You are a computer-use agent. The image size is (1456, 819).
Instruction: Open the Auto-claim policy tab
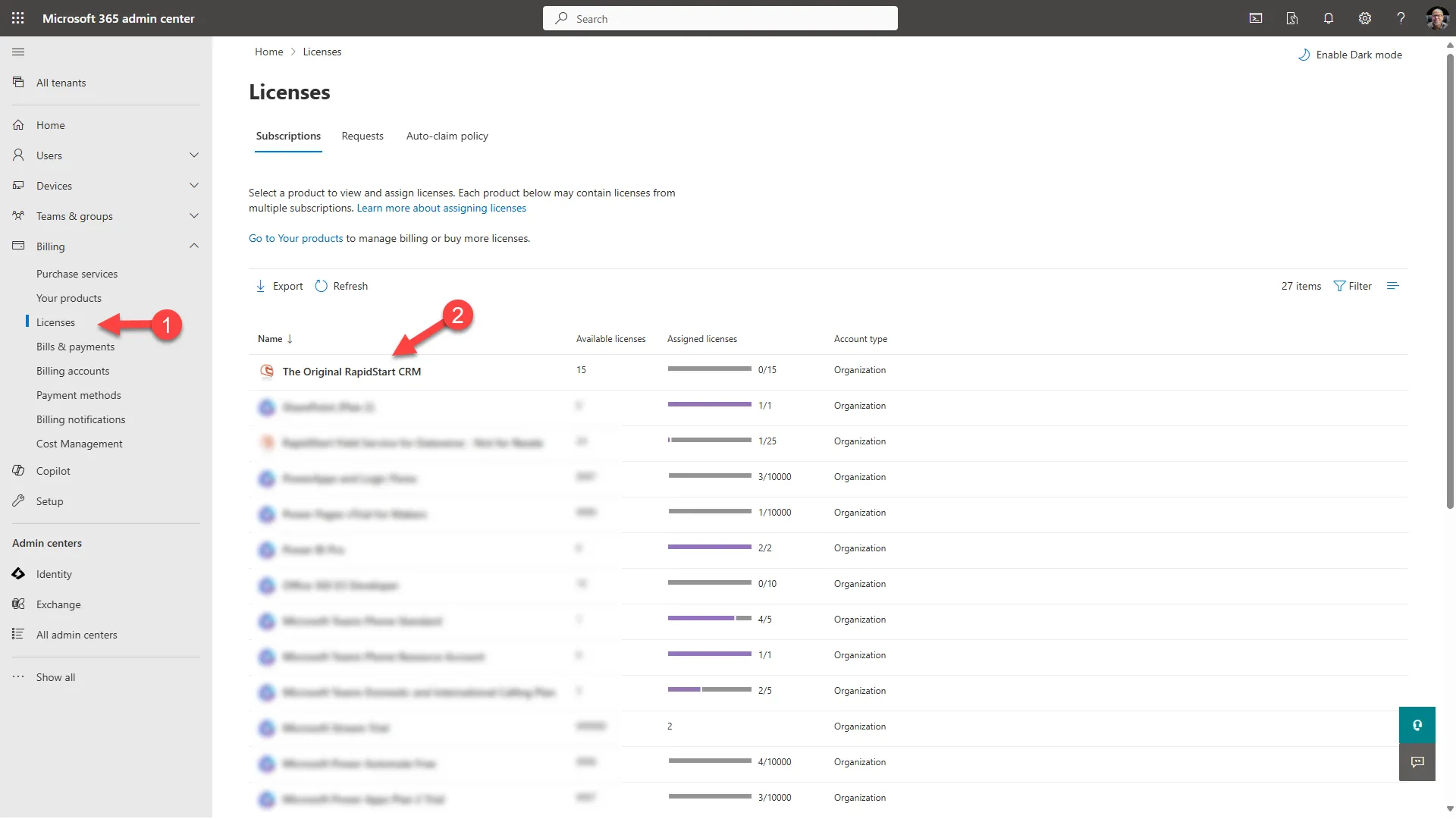tap(447, 136)
